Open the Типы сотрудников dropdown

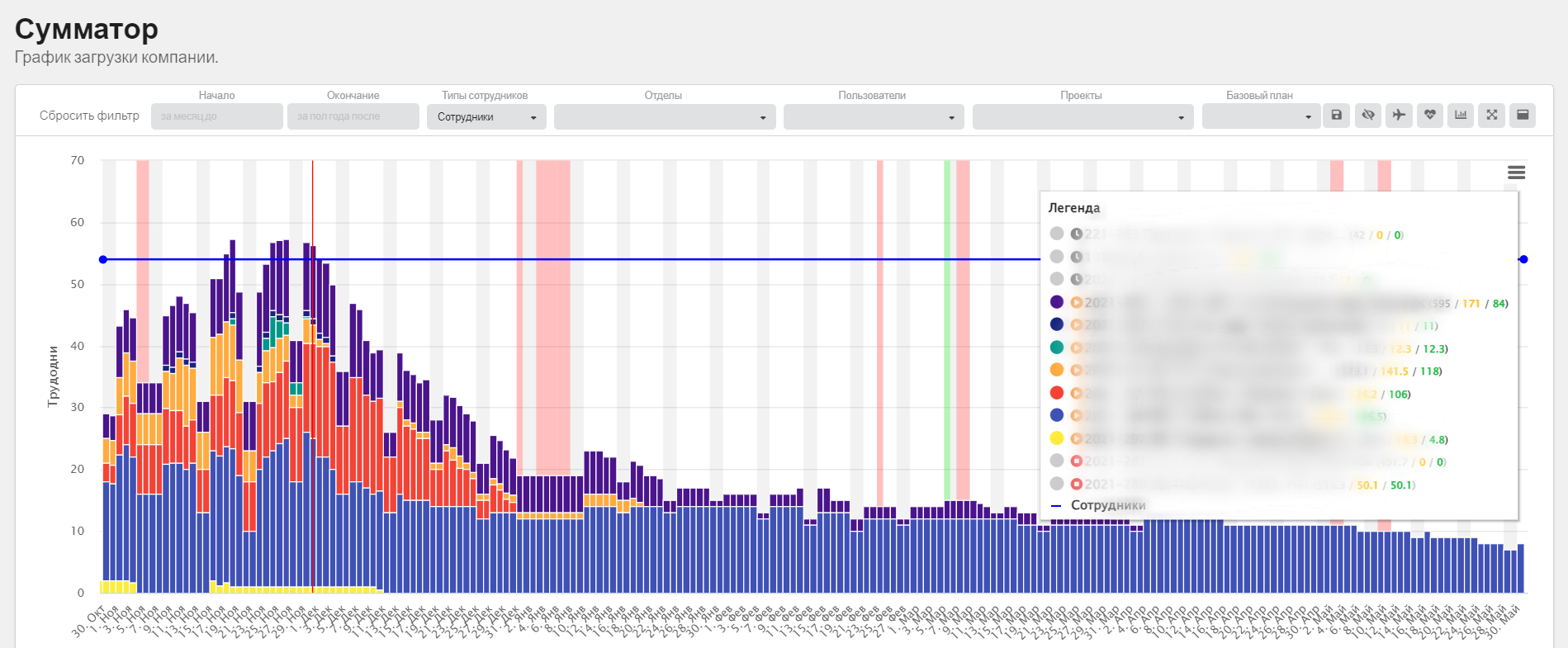click(486, 116)
